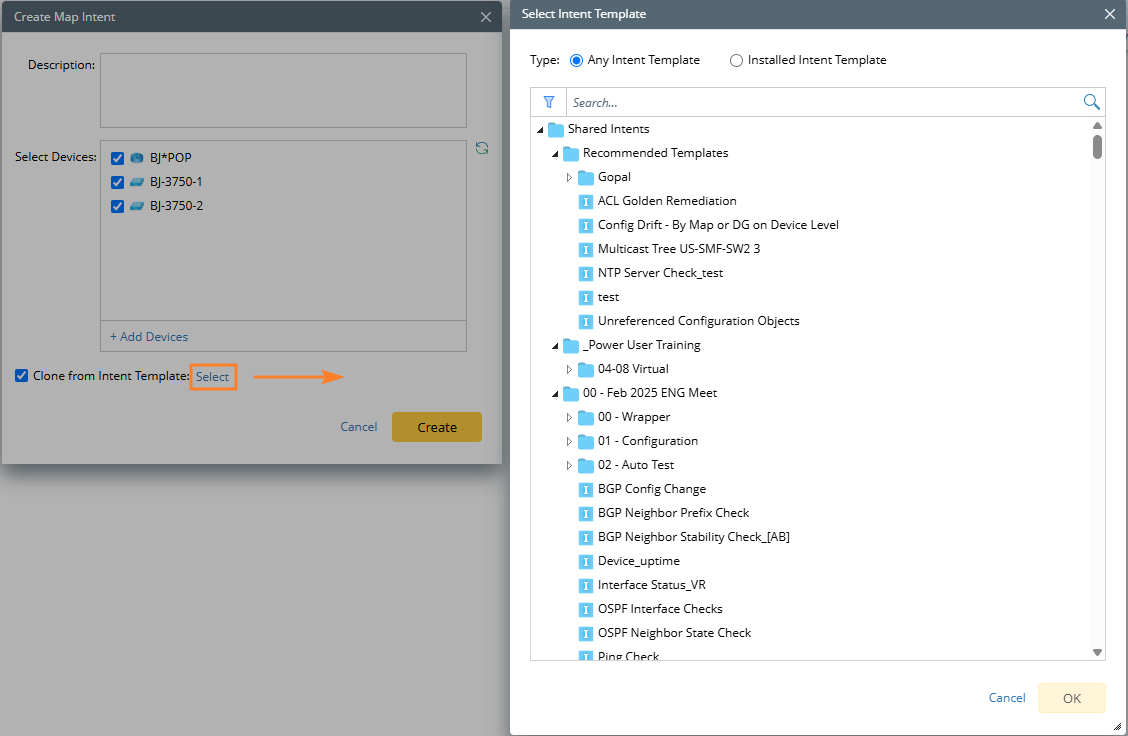
Task: Click the BGP Config Change intent icon
Action: click(x=586, y=489)
